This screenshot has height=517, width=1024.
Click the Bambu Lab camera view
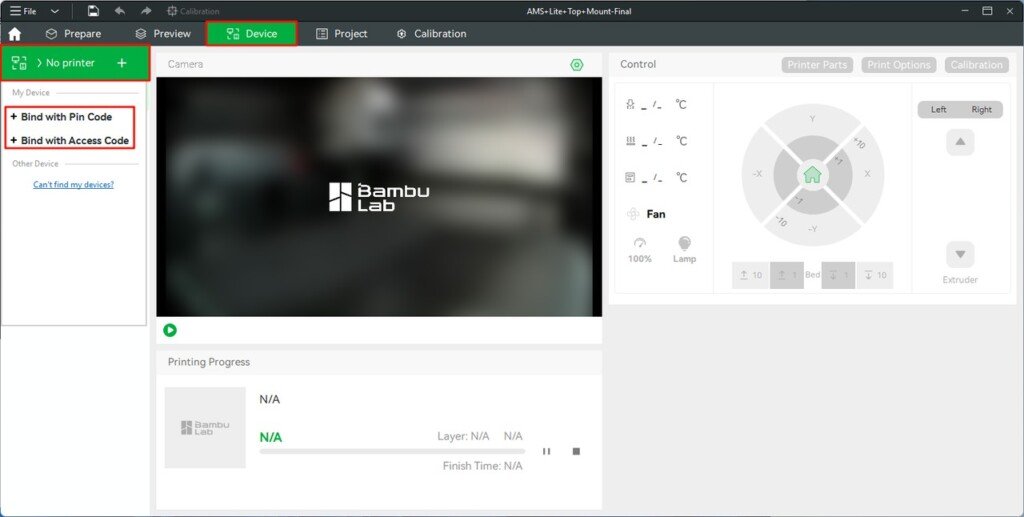click(x=379, y=197)
